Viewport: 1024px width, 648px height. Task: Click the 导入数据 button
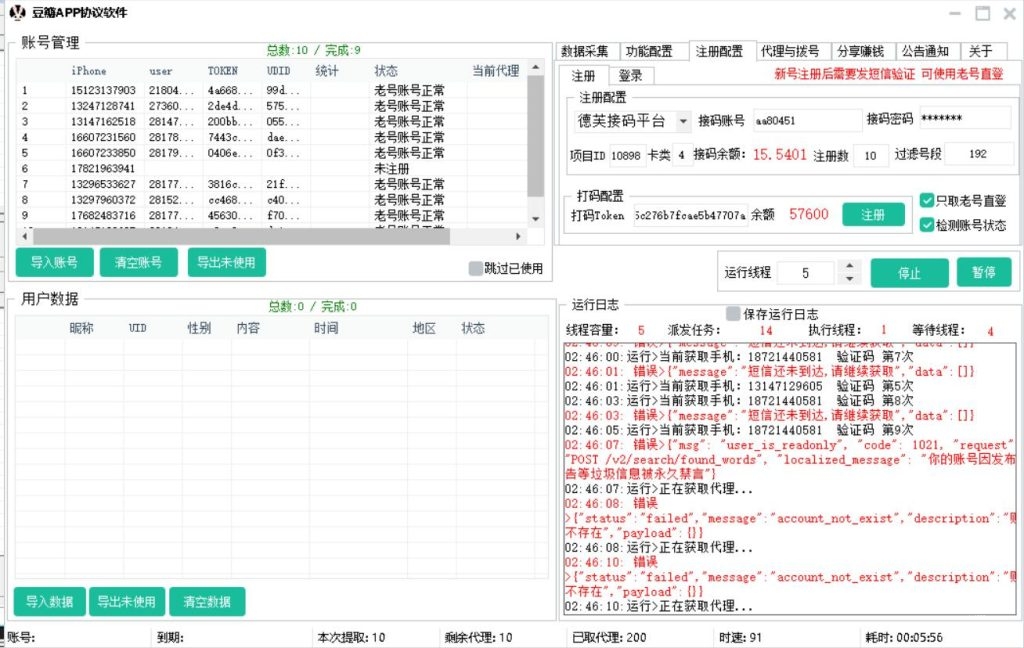[50, 603]
